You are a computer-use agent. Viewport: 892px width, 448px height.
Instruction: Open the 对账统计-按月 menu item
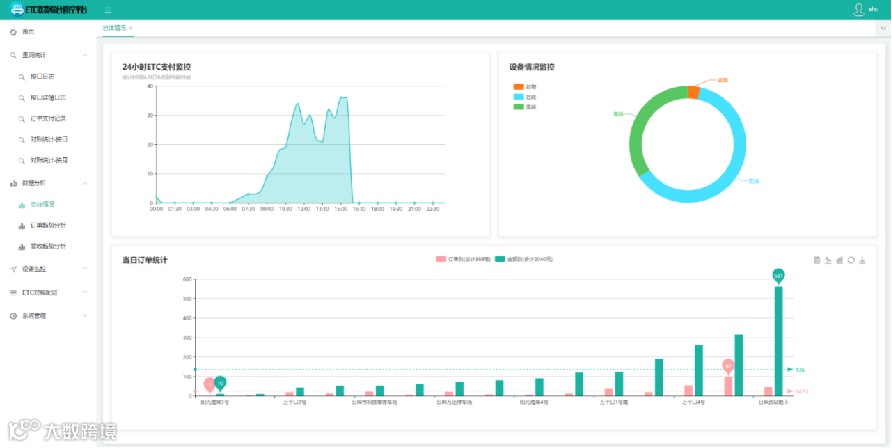[48, 161]
